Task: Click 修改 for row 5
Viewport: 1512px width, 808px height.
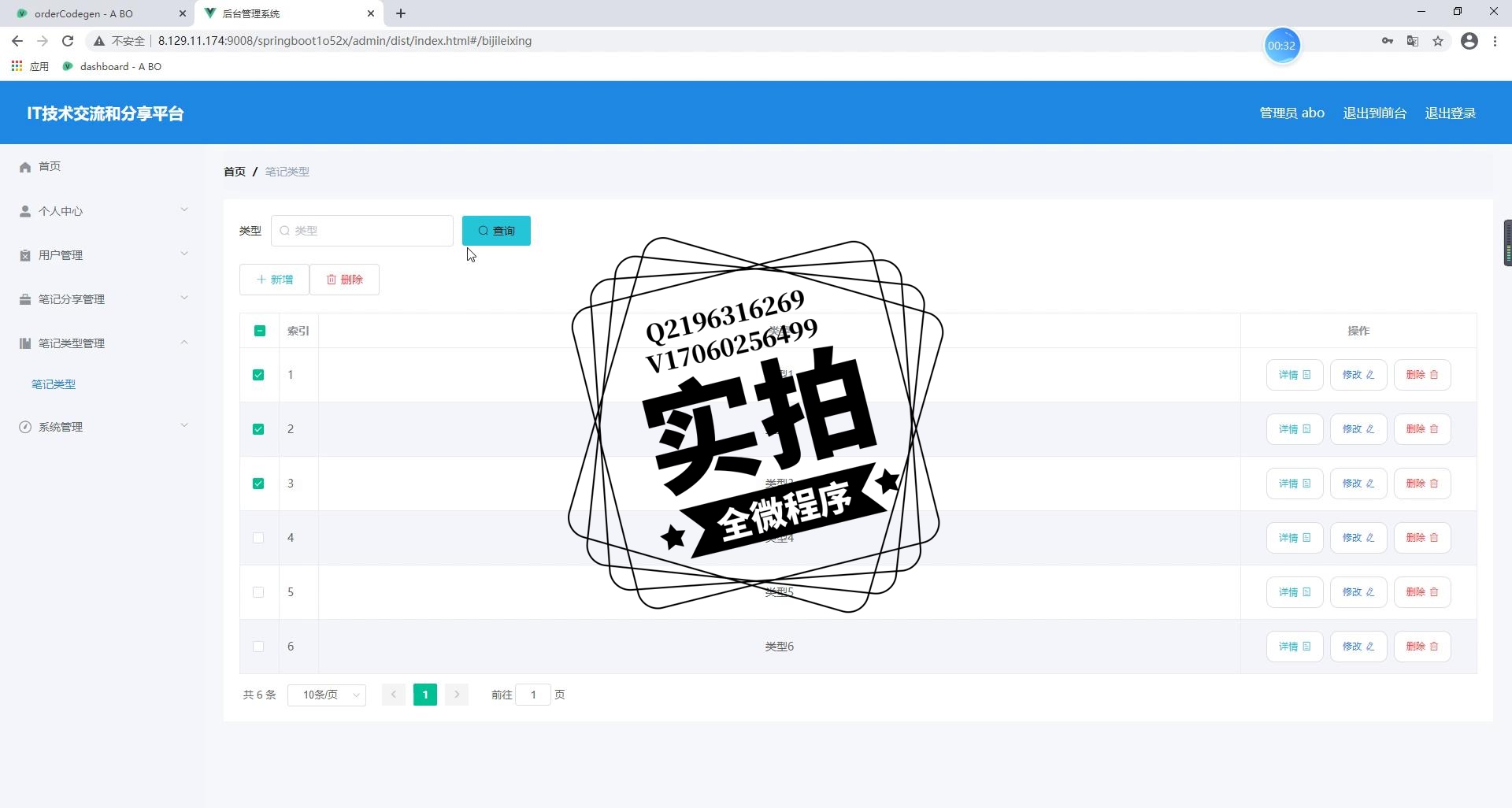Action: coord(1358,592)
